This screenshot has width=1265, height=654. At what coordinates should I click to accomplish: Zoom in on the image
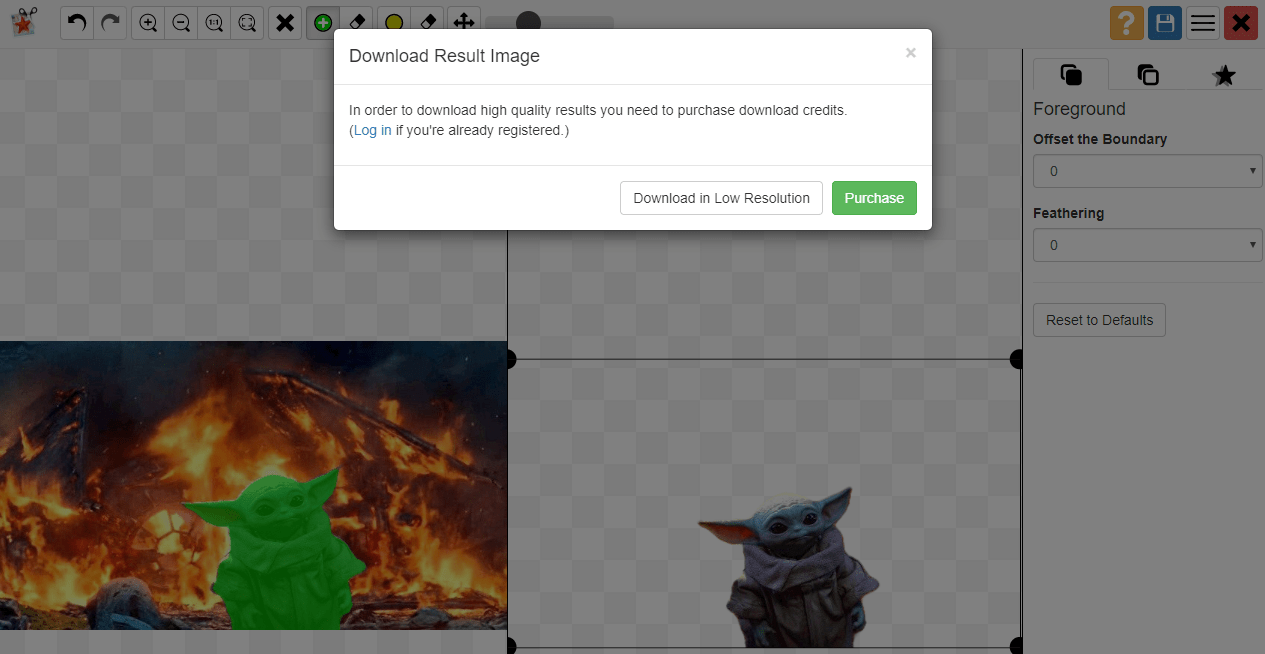coord(148,23)
